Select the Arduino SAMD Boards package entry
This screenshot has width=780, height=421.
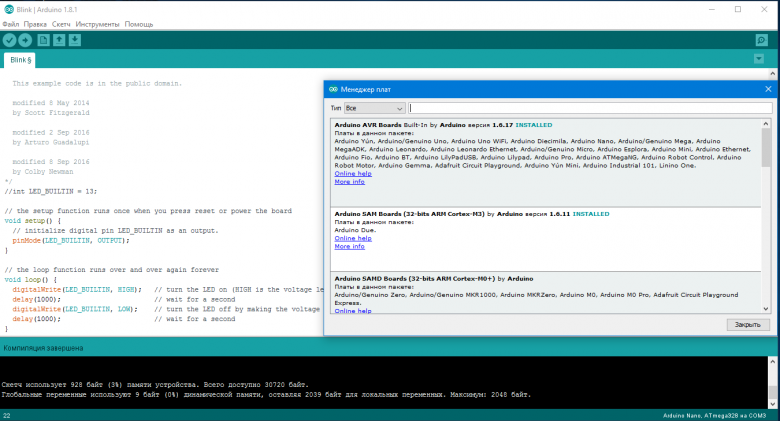546,293
